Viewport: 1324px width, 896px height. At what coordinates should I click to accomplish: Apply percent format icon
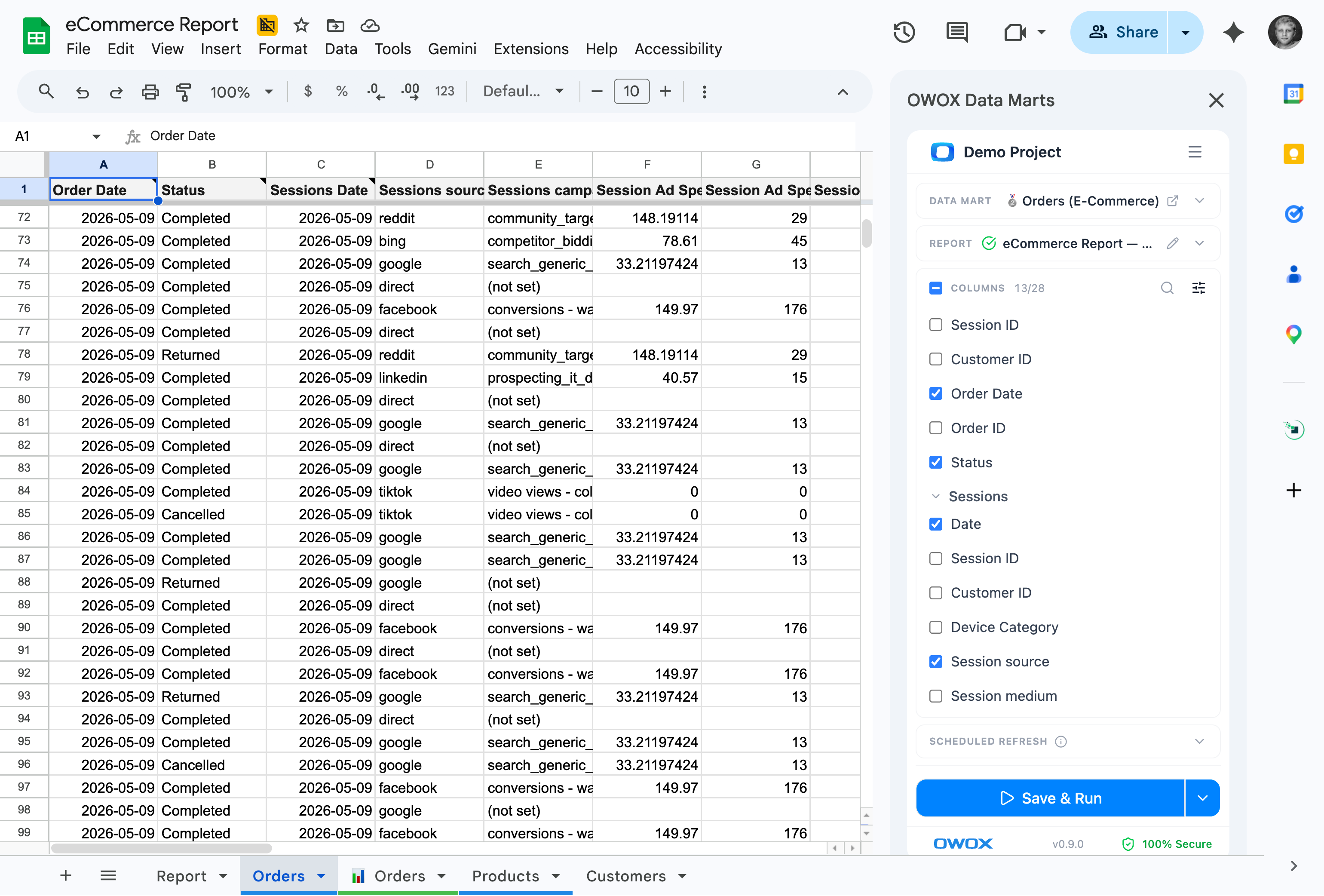pyautogui.click(x=341, y=91)
